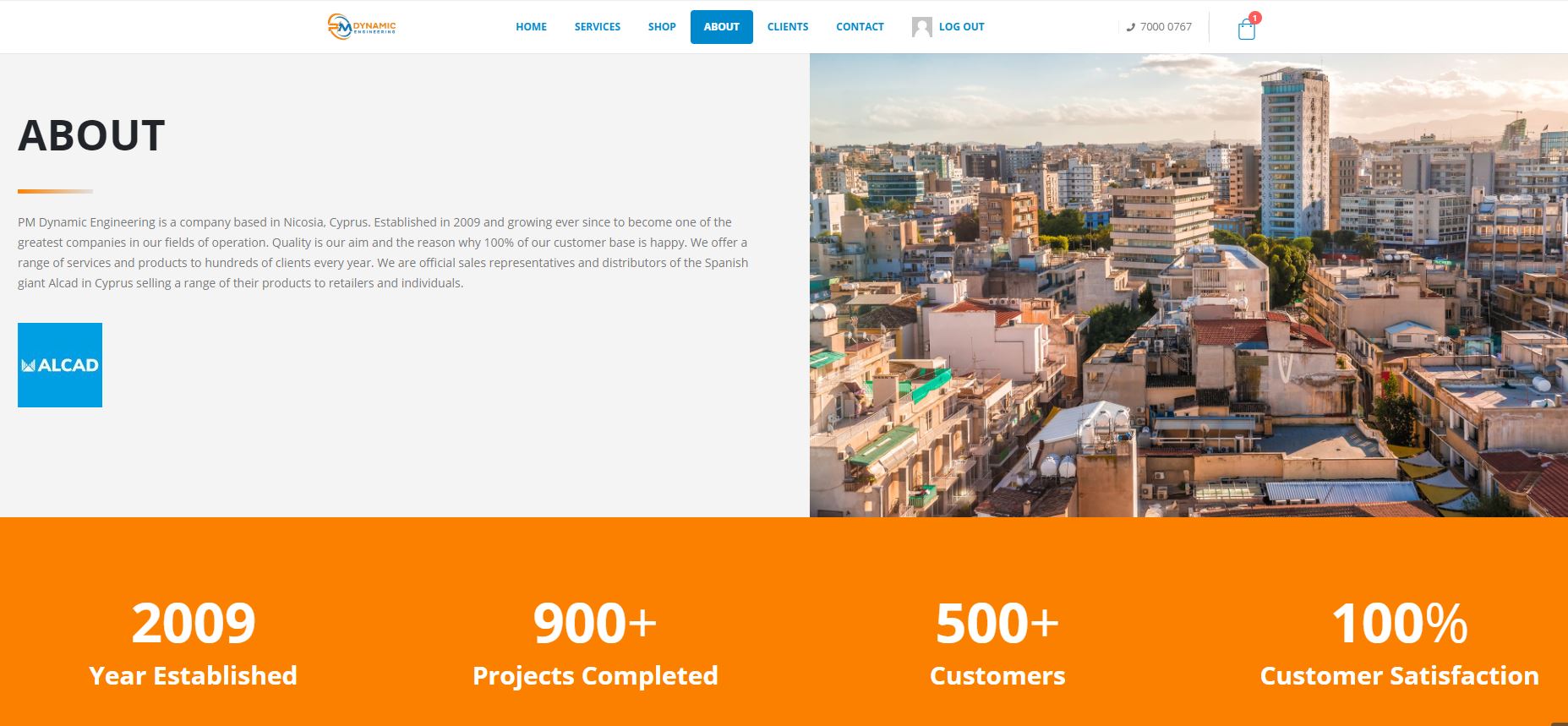
Task: Open the shopping bag cart icon
Action: pos(1246,30)
